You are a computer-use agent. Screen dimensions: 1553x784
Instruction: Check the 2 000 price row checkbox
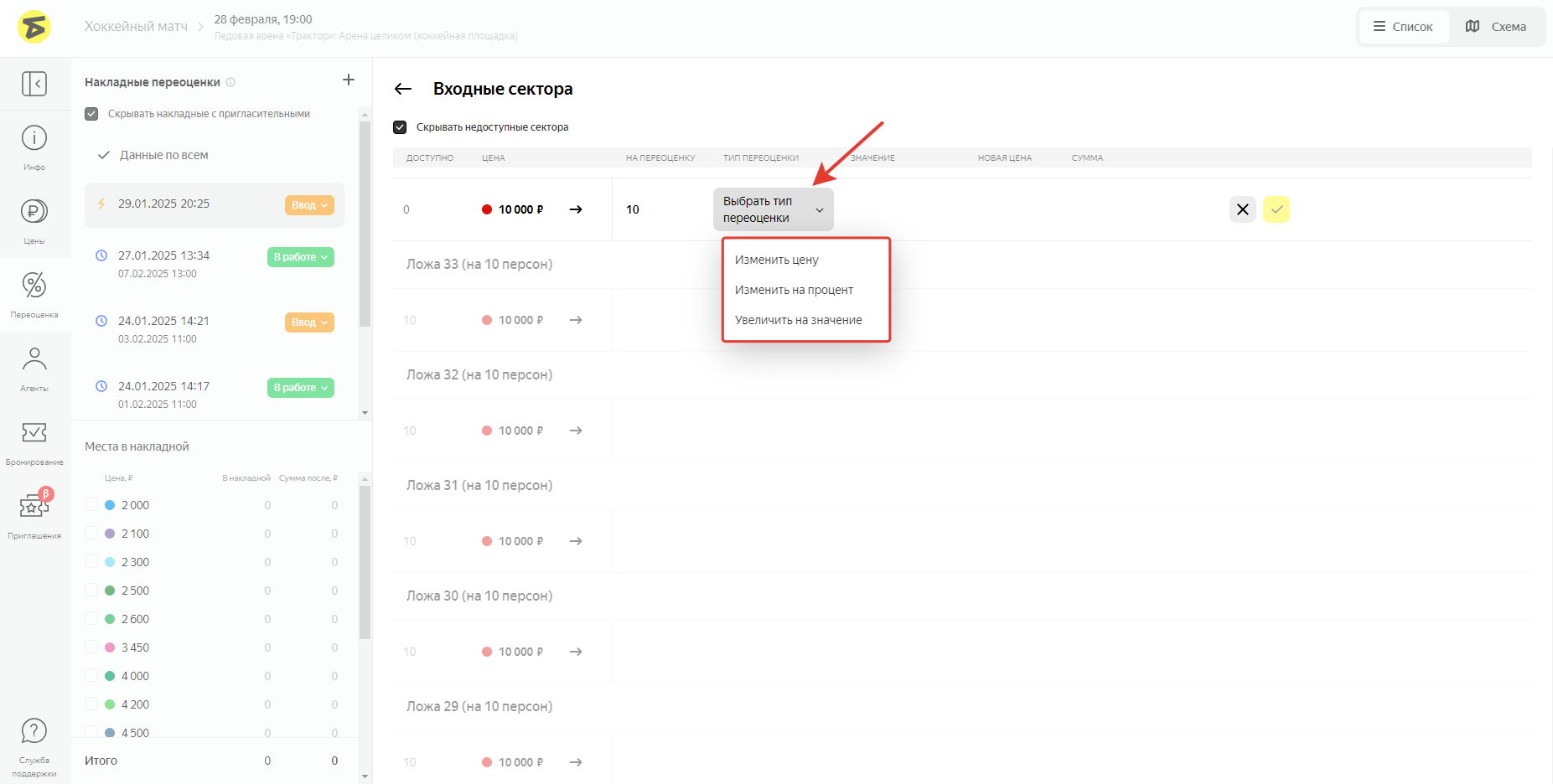point(91,505)
